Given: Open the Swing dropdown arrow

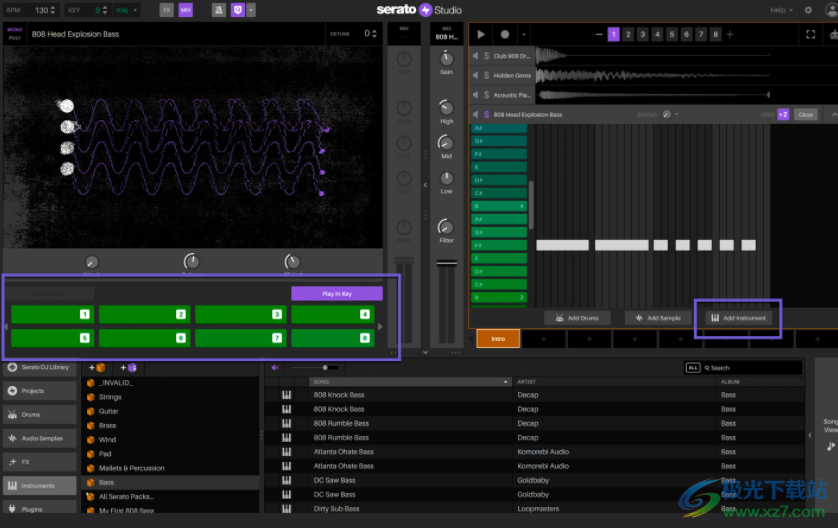Looking at the screenshot, I should [x=677, y=114].
